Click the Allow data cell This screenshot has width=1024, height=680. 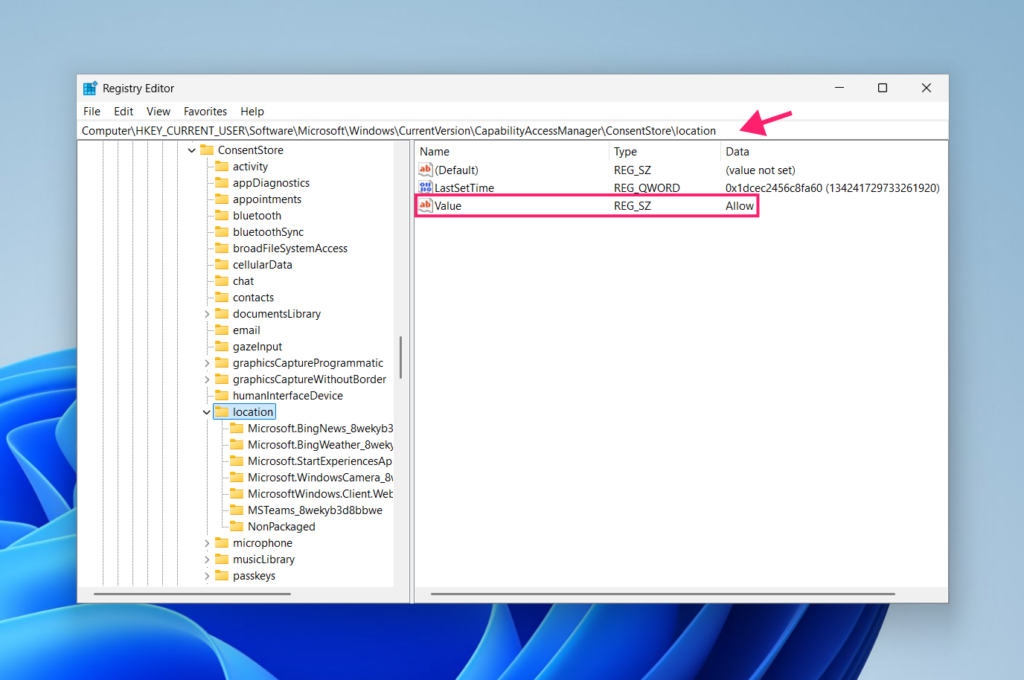[x=739, y=206]
